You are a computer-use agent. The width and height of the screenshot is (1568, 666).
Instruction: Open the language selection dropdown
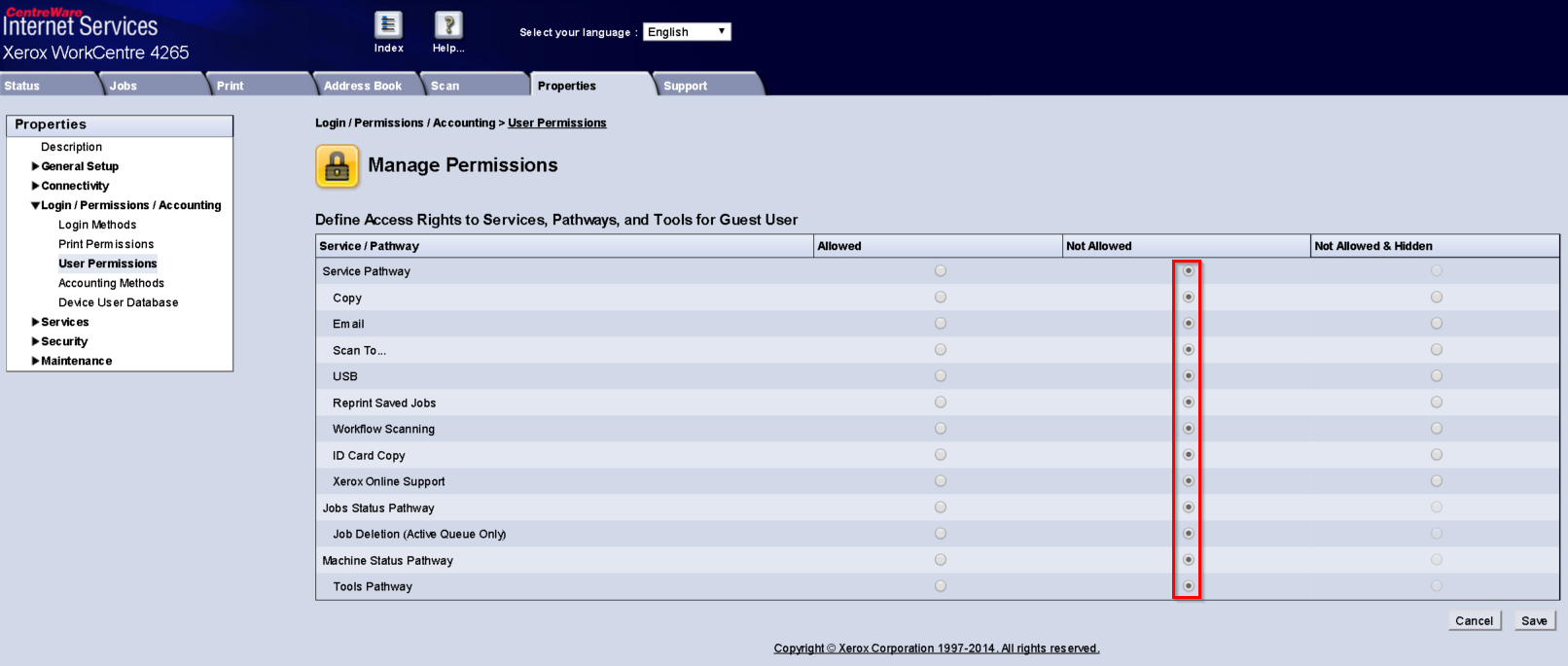687,32
